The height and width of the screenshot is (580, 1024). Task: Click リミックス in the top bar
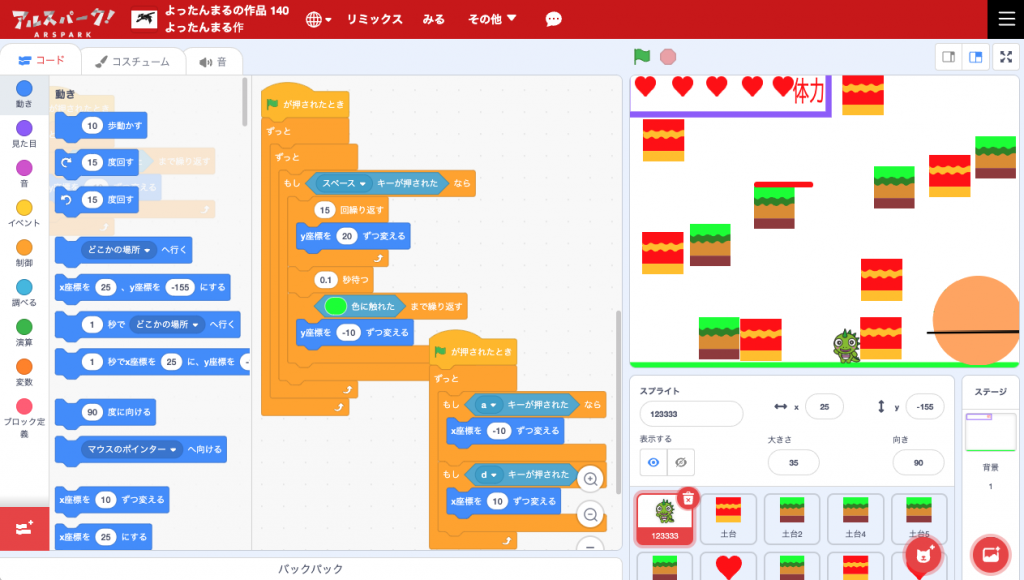pyautogui.click(x=374, y=20)
